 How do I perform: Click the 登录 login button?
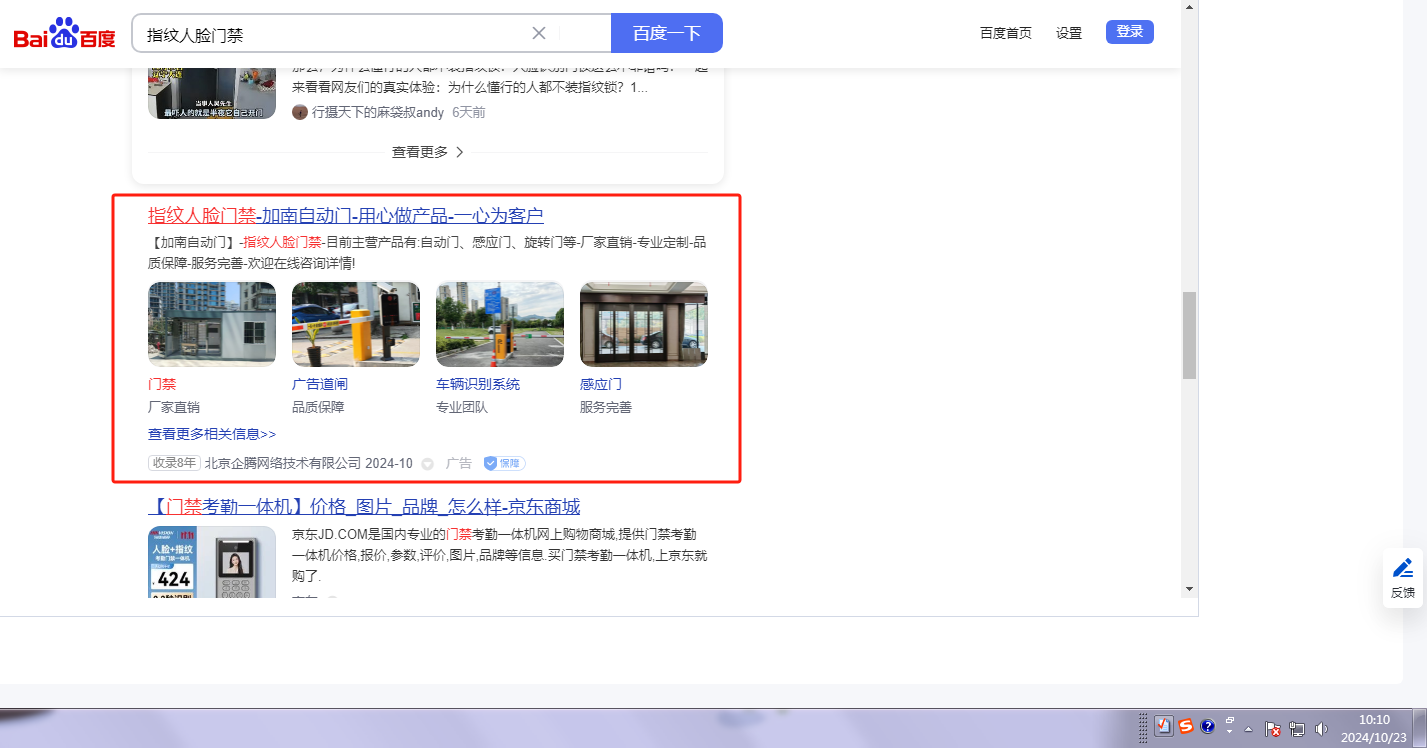click(1130, 32)
